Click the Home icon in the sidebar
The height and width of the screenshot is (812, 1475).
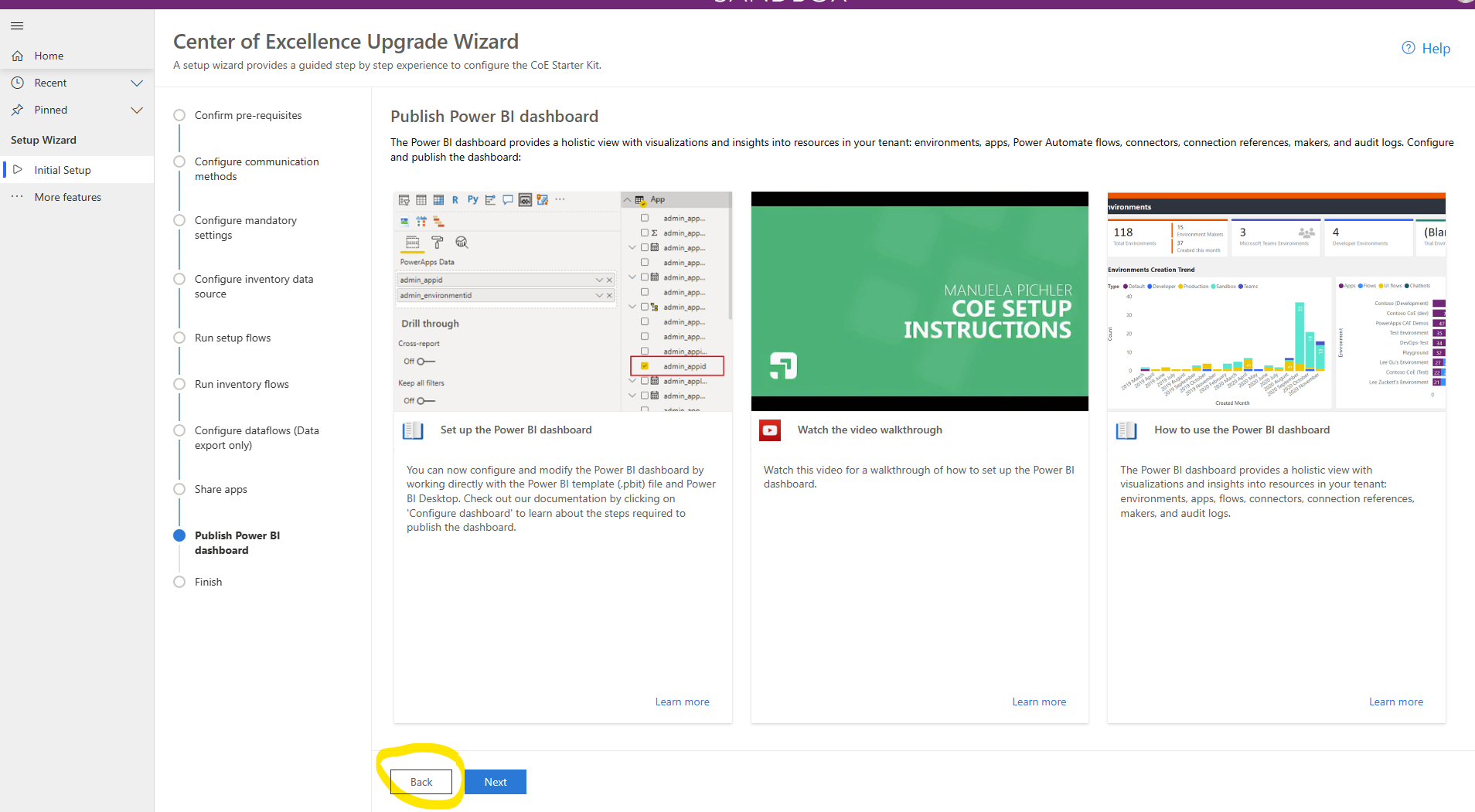17,55
